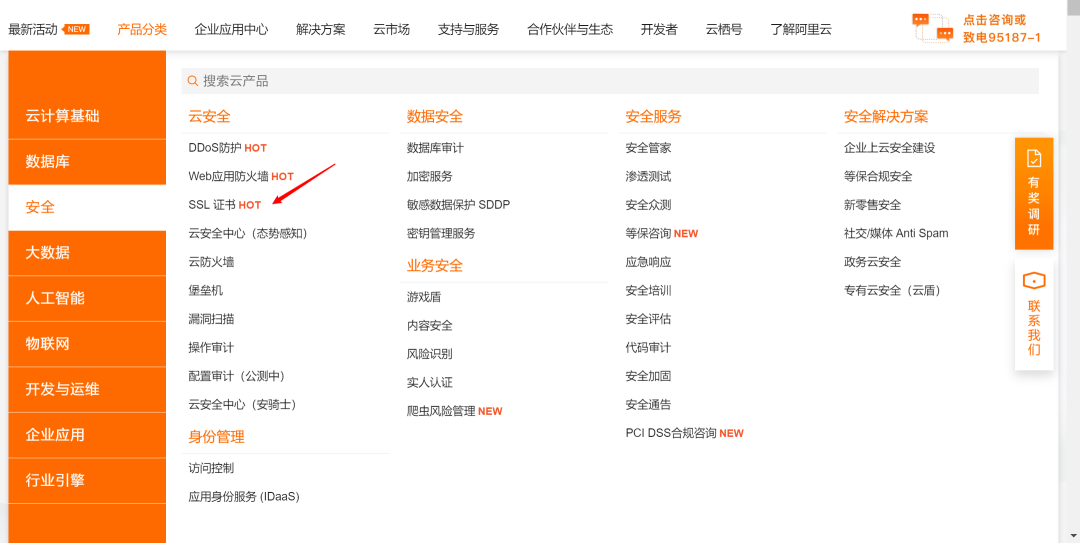Open 风险识别 link
The height and width of the screenshot is (543, 1080).
[430, 354]
